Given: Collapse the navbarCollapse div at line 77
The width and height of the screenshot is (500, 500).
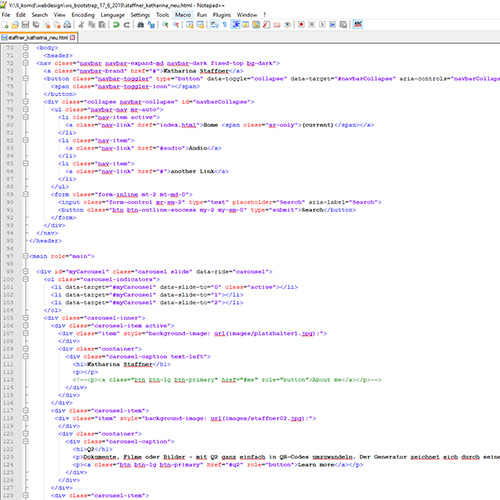Looking at the screenshot, I should coord(26,102).
